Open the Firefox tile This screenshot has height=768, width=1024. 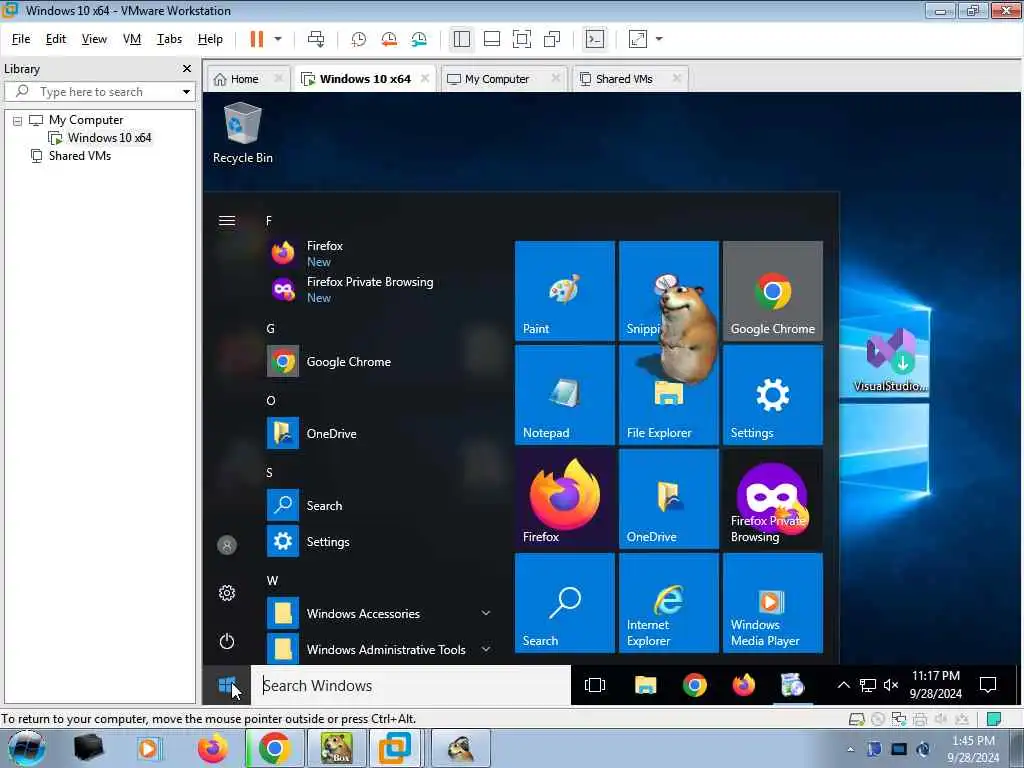coord(565,499)
